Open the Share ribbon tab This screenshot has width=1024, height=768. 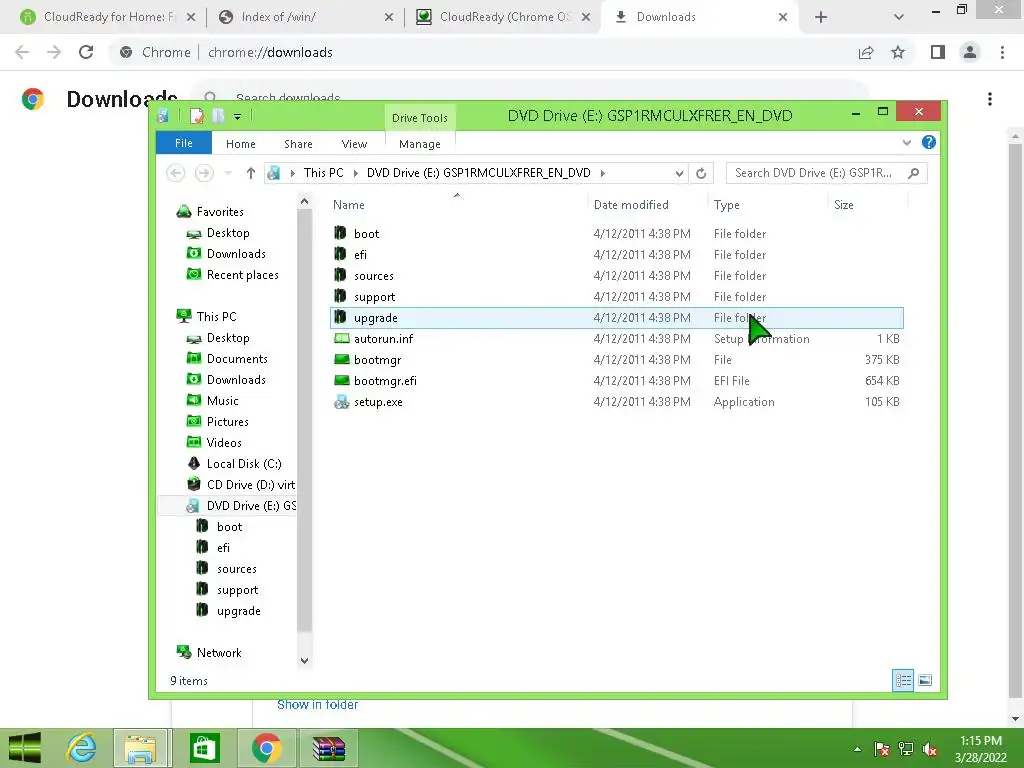(x=298, y=144)
